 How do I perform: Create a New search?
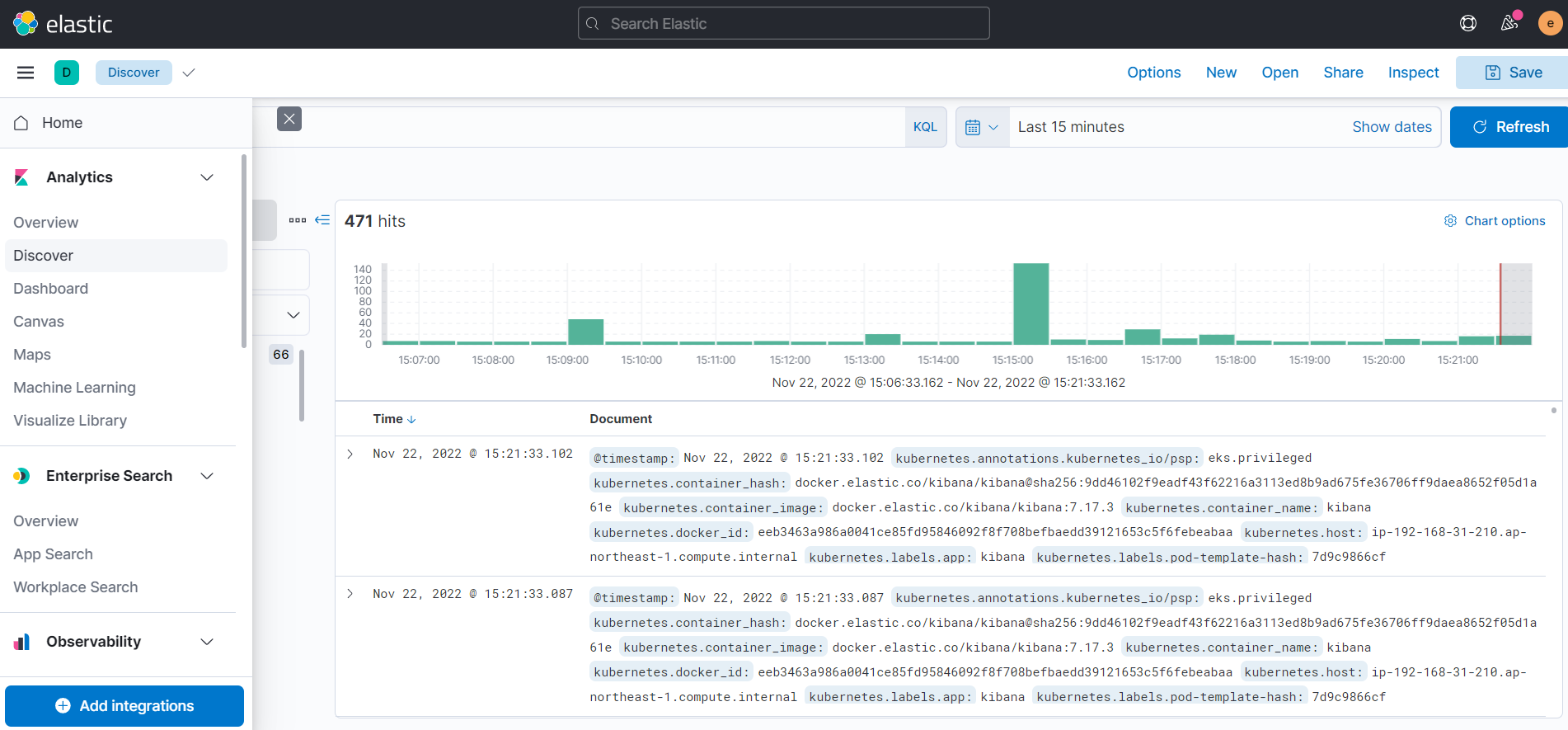[x=1221, y=73]
